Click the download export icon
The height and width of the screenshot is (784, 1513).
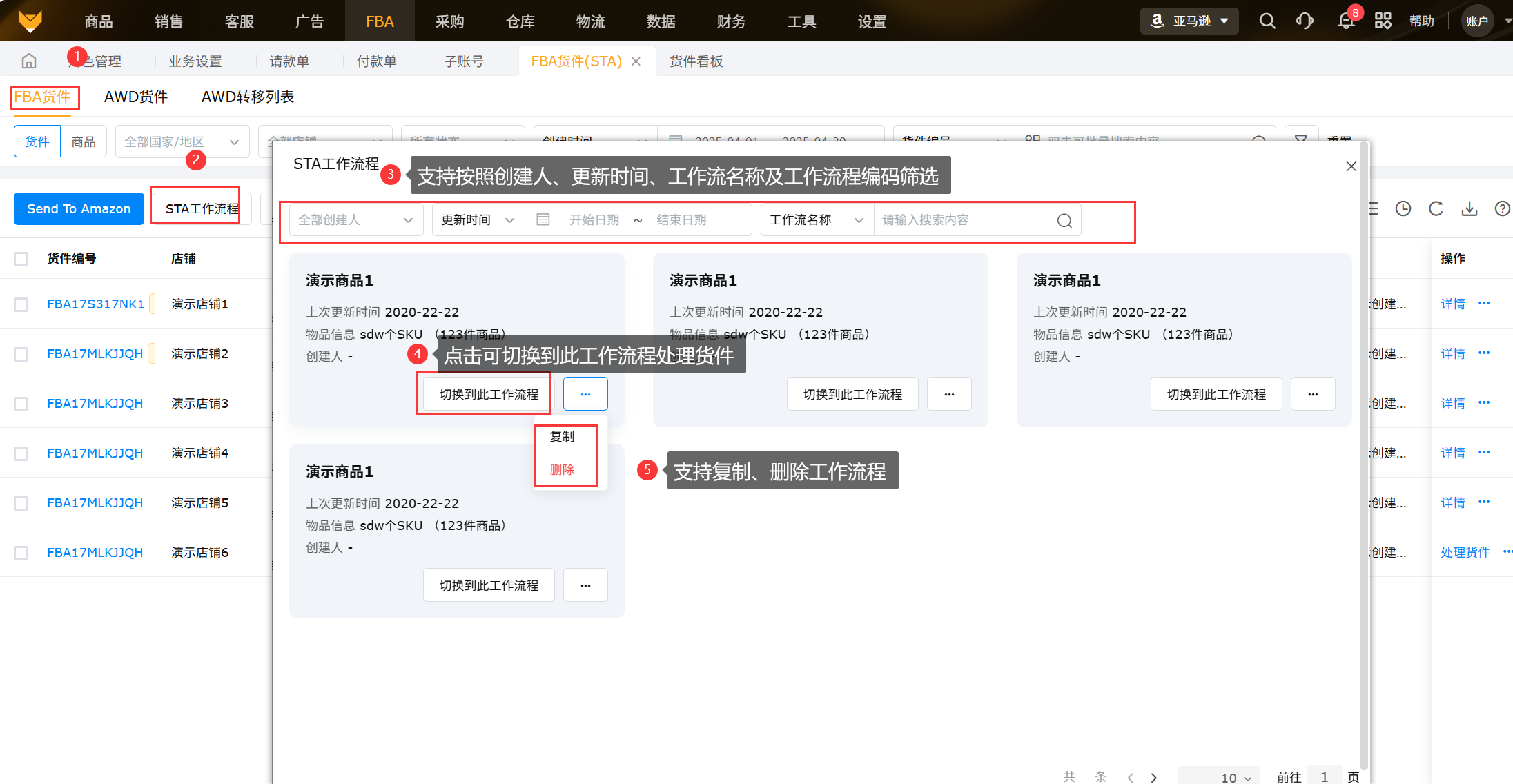pos(1469,208)
